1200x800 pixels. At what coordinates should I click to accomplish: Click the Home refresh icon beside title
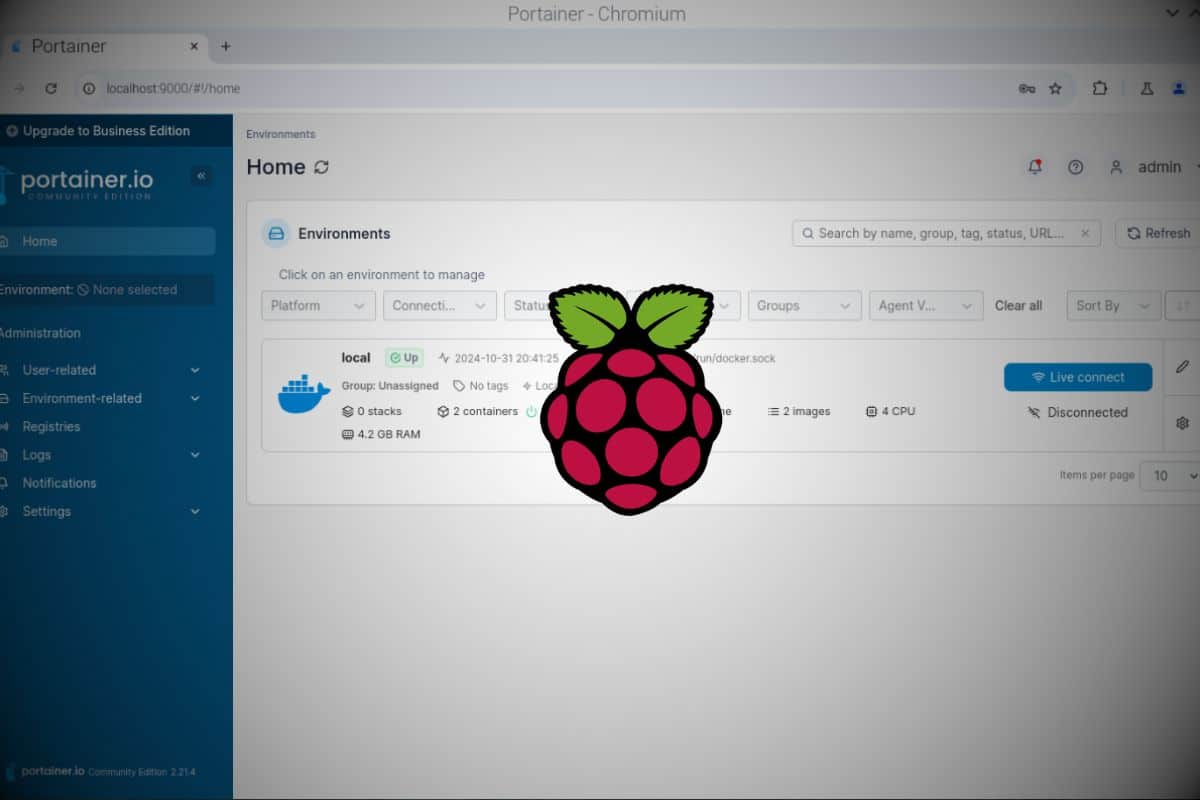click(x=321, y=167)
